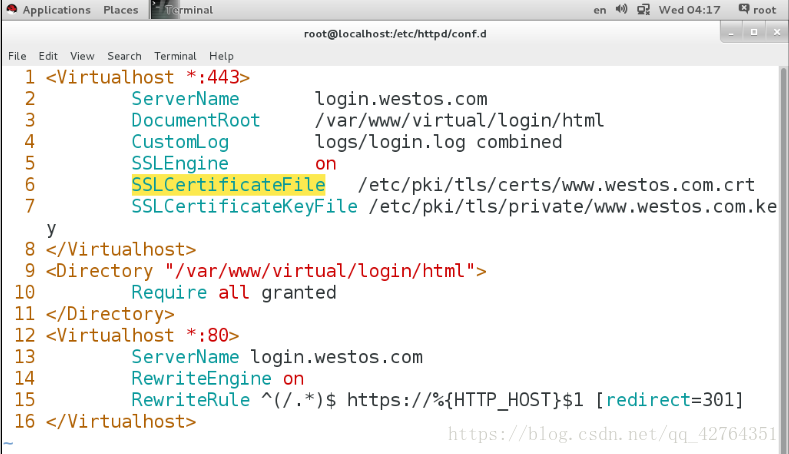Click the </Virtualhost> tag on line 8
Image resolution: width=789 pixels, height=454 pixels.
coord(121,249)
